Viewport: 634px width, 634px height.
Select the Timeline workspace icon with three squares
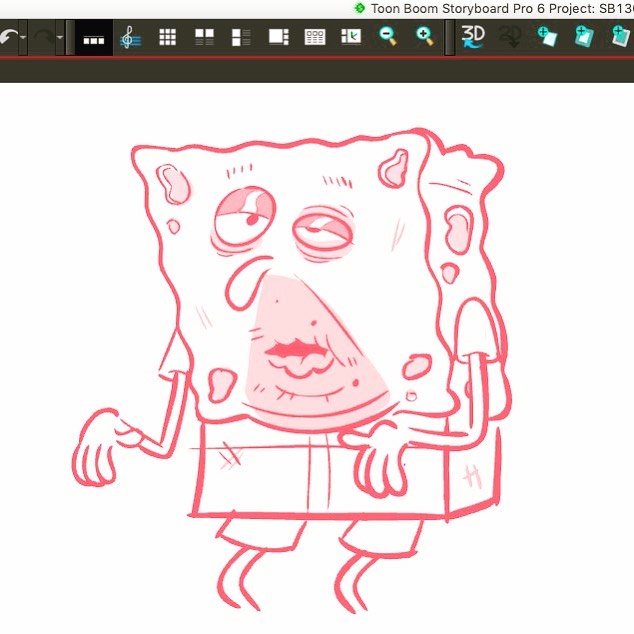coord(94,38)
